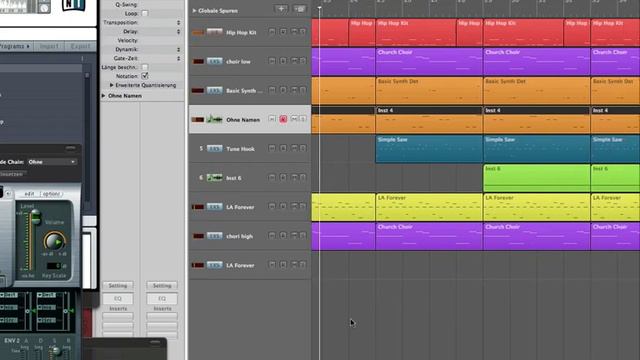This screenshot has width=640, height=360.
Task: Open the right channel strip EQ
Action: click(x=162, y=299)
